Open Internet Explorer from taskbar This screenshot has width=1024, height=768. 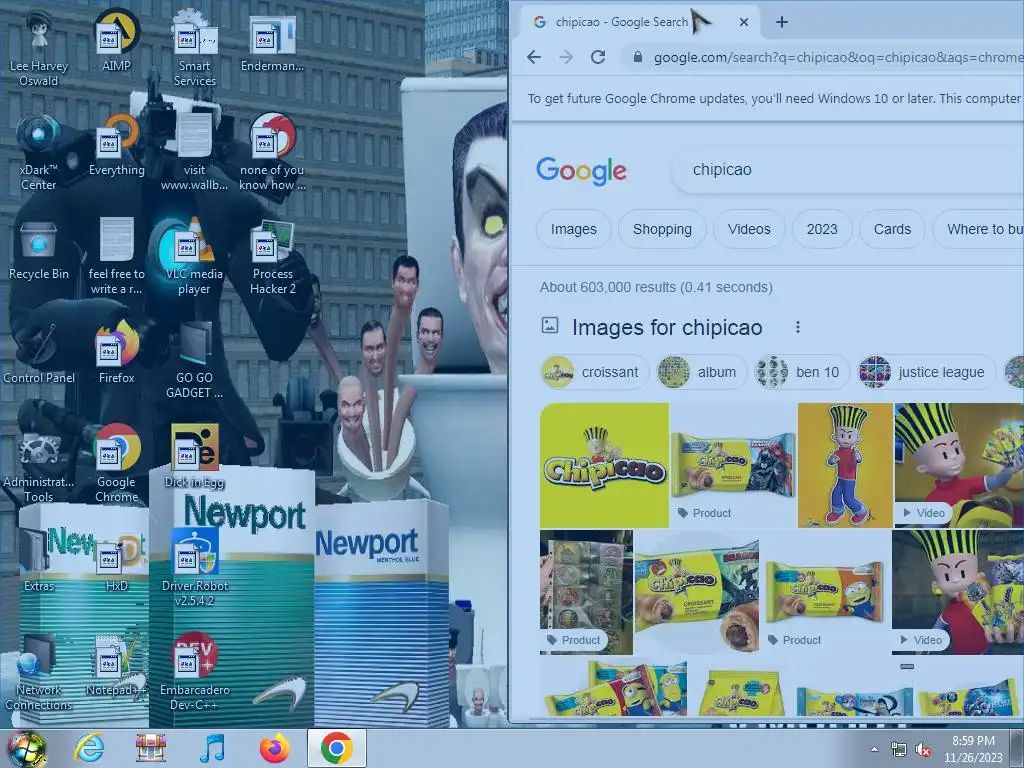pos(89,748)
